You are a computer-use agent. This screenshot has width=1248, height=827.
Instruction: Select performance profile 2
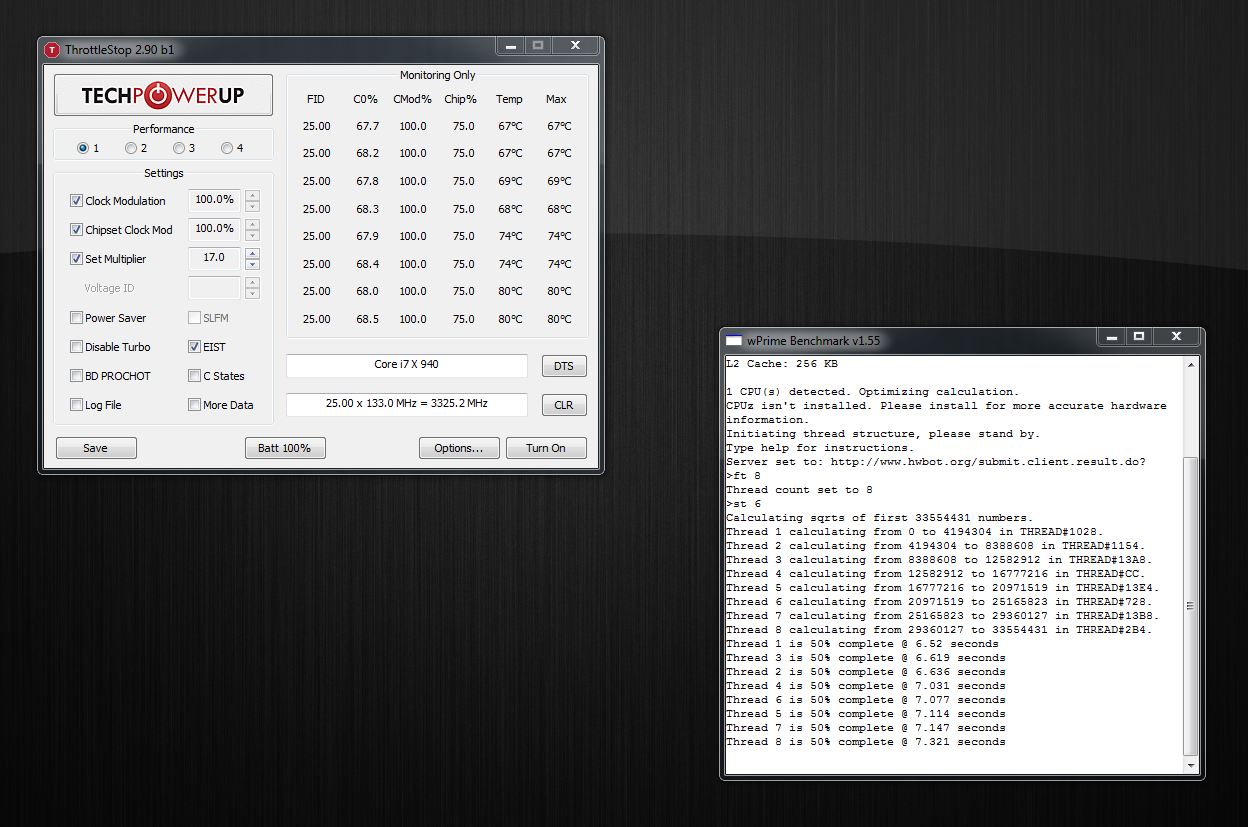pos(131,148)
